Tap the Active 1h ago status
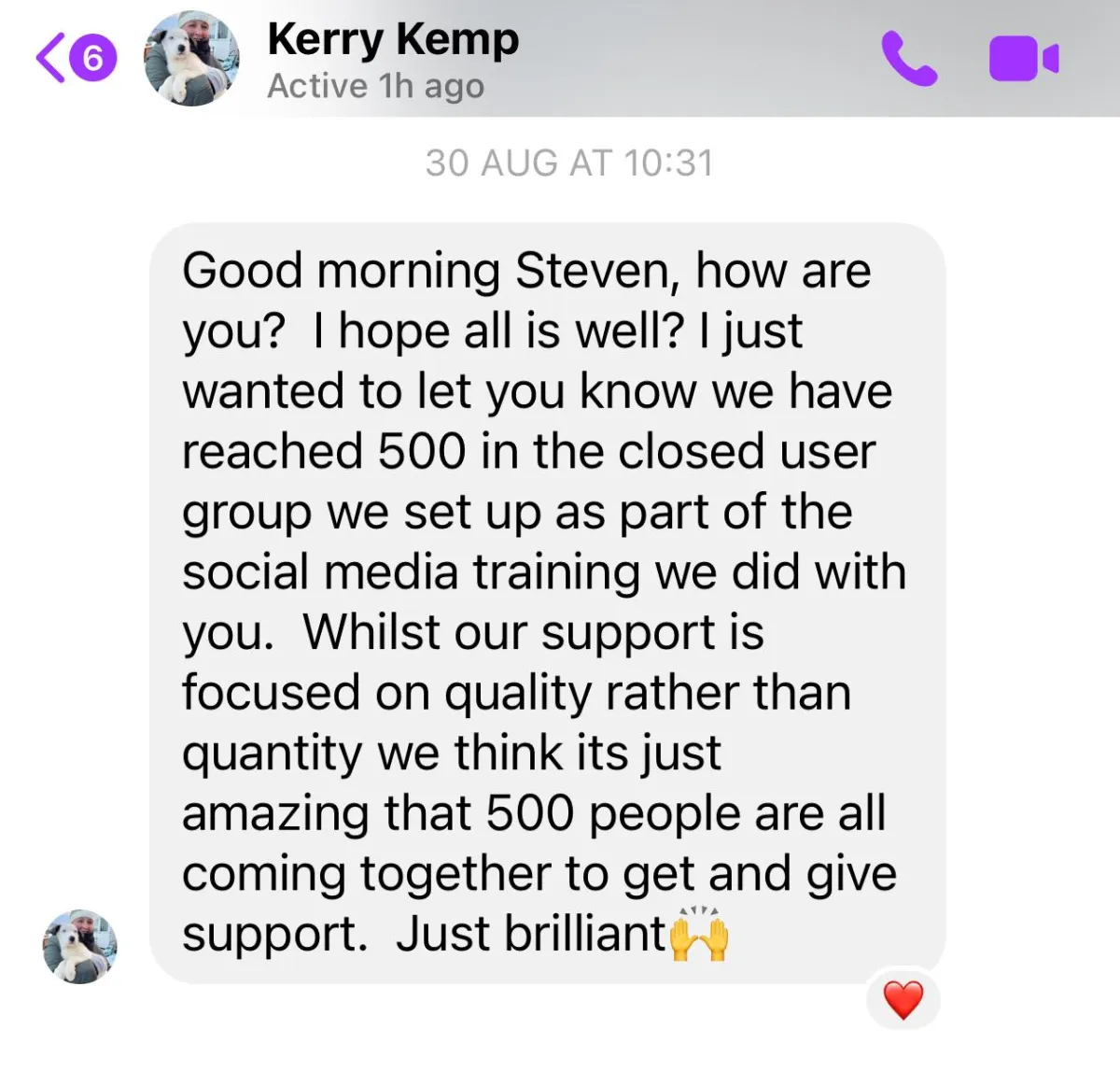Screen dimensions: 1120x1071 click(x=375, y=86)
